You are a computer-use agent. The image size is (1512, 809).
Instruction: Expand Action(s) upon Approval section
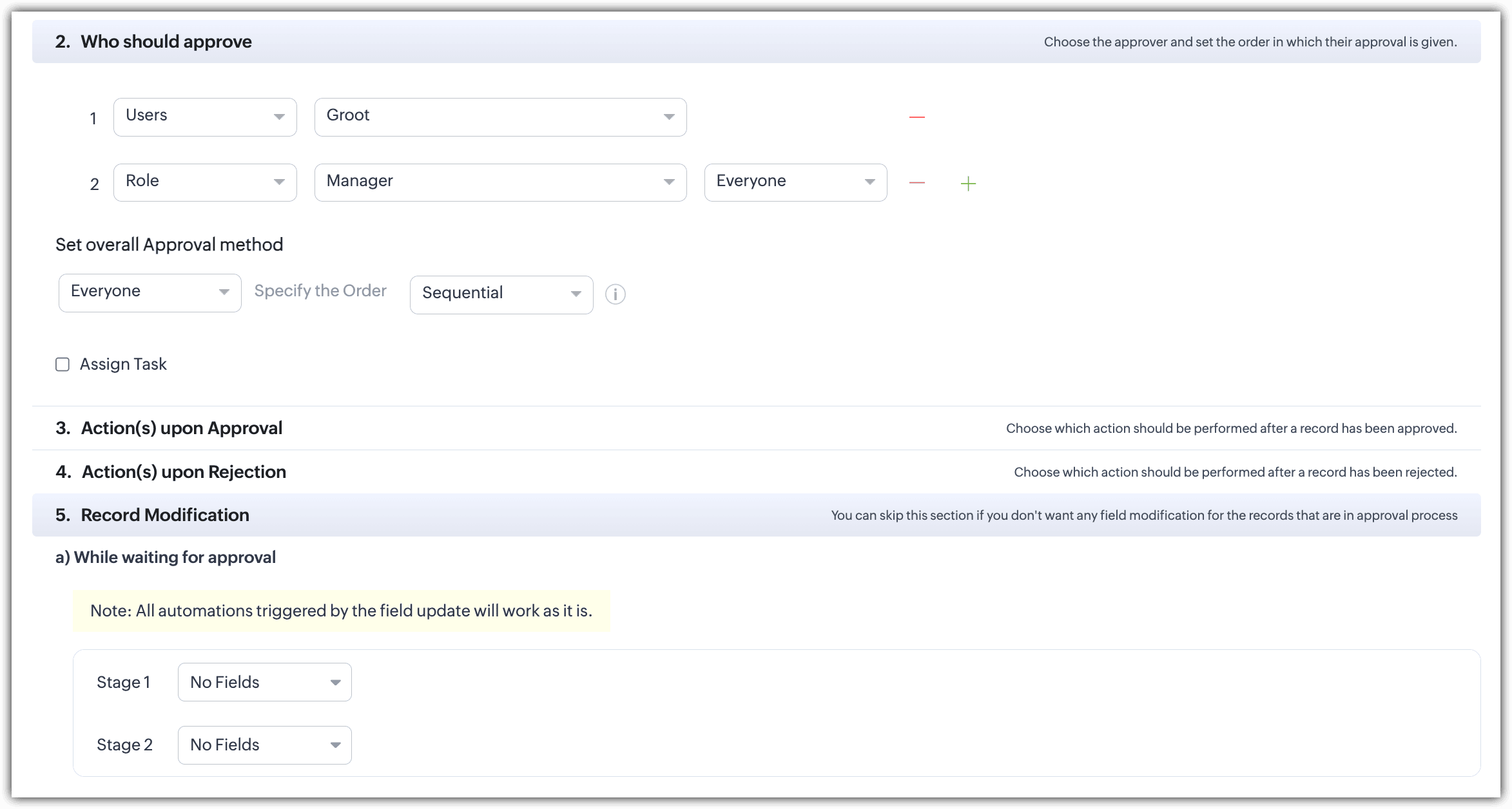coord(182,428)
